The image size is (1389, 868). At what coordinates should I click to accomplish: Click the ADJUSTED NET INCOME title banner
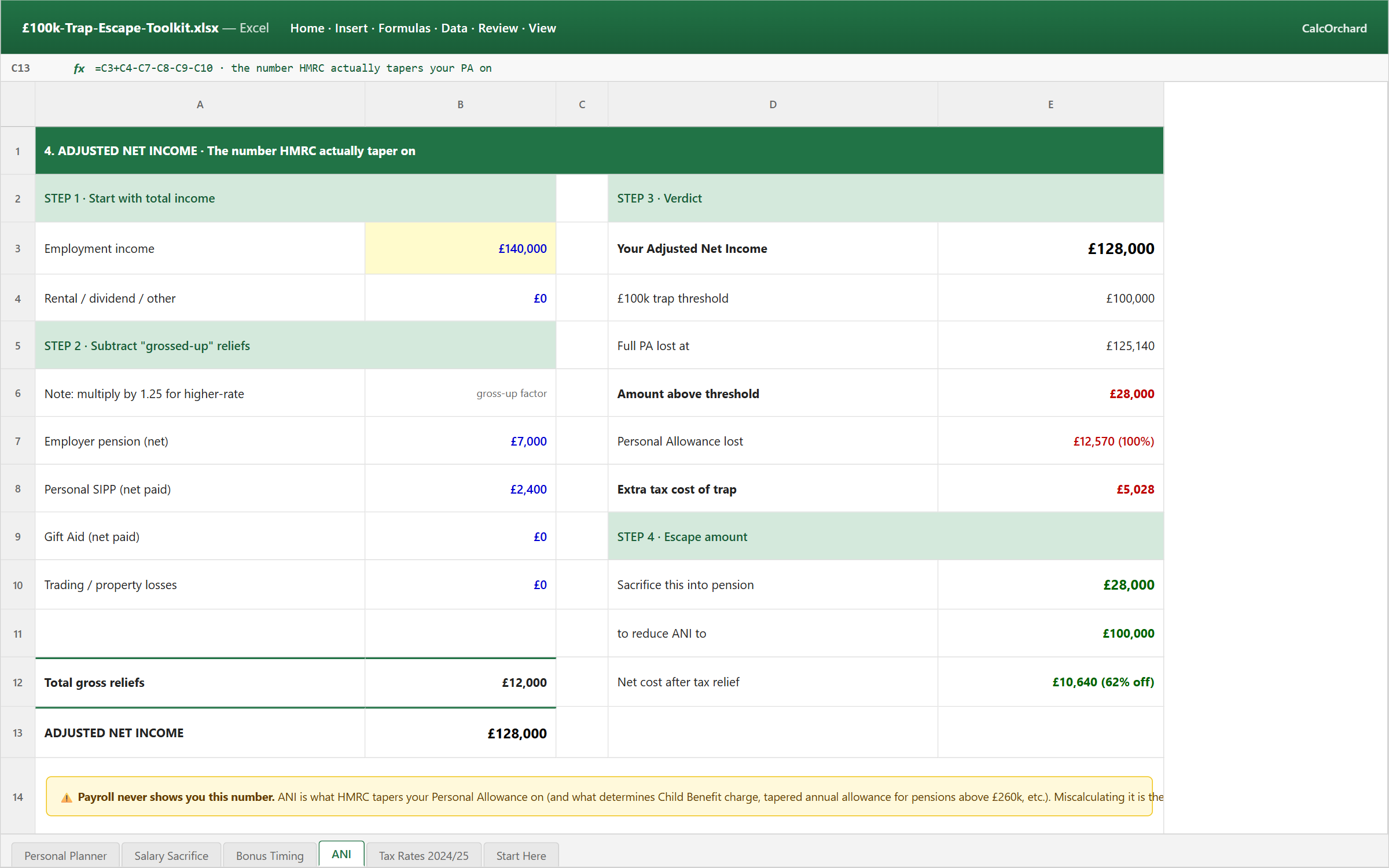(x=599, y=150)
